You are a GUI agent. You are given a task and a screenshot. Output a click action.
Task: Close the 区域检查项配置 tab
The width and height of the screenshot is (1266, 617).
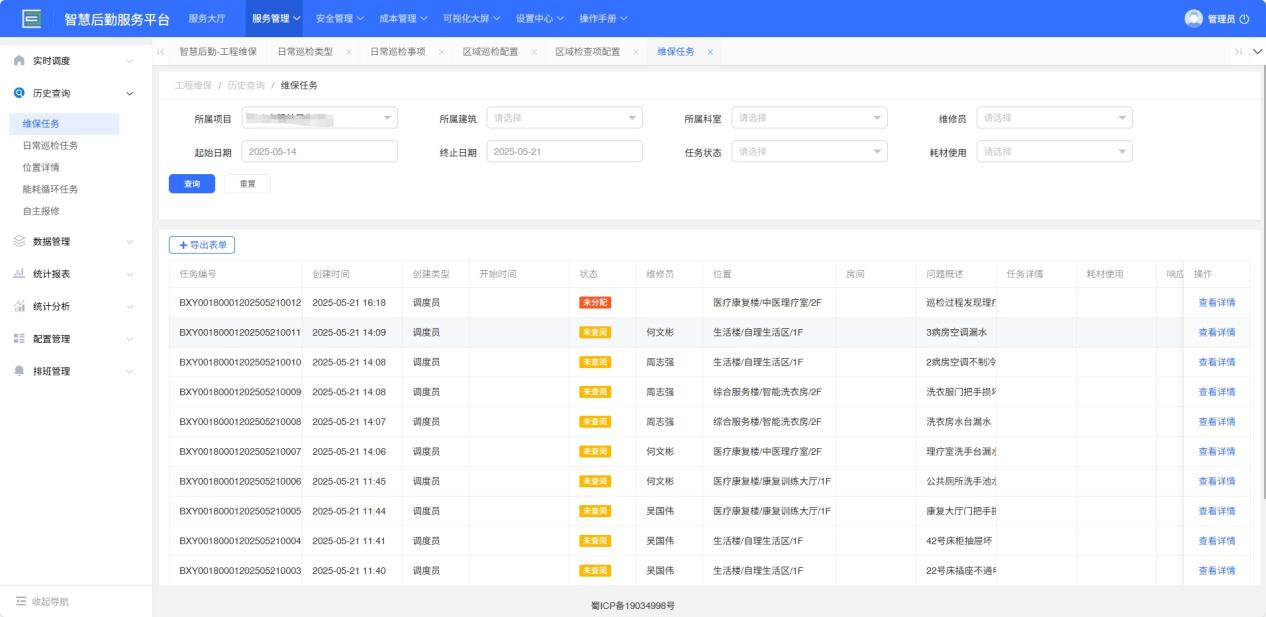[x=636, y=52]
